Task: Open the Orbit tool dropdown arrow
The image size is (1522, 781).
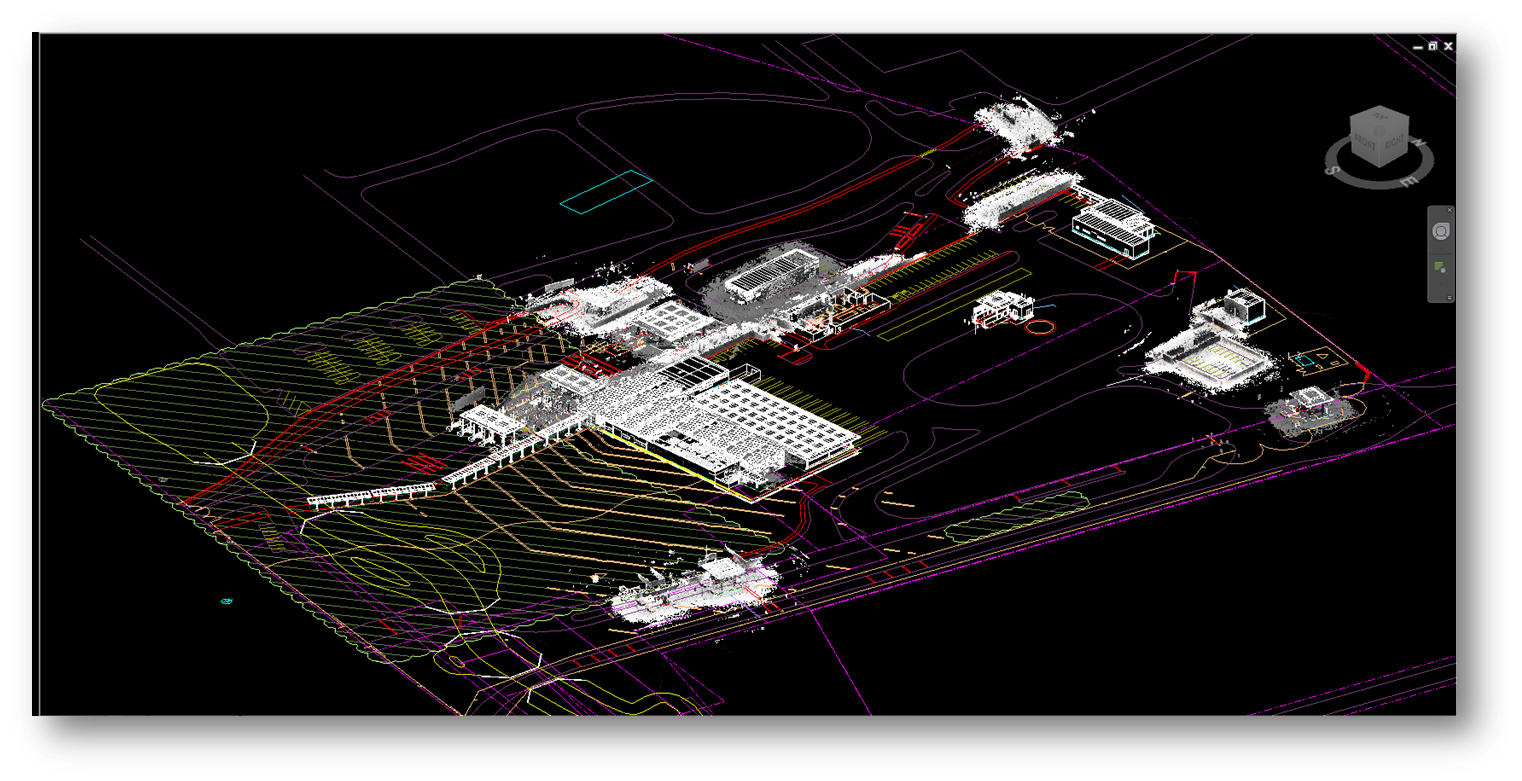Action: pos(1440,284)
